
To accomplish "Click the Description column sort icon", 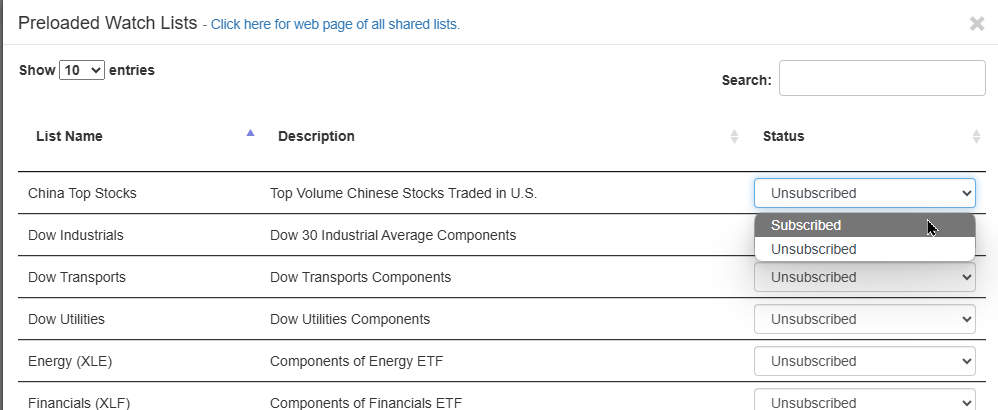I will (x=734, y=136).
